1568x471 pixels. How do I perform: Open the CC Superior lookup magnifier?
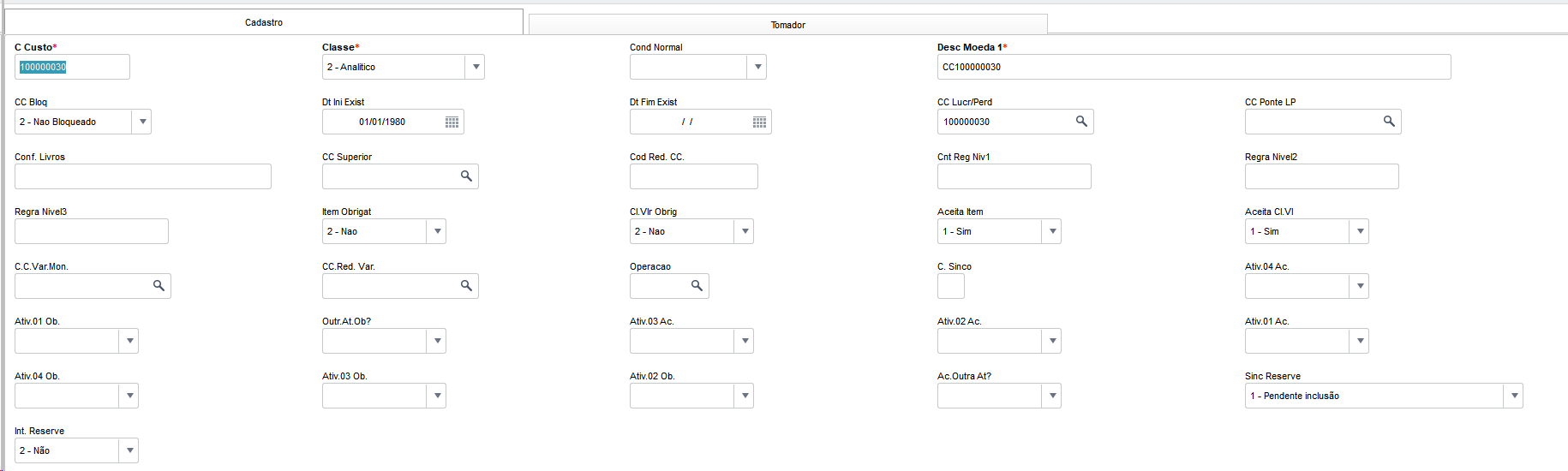[466, 176]
